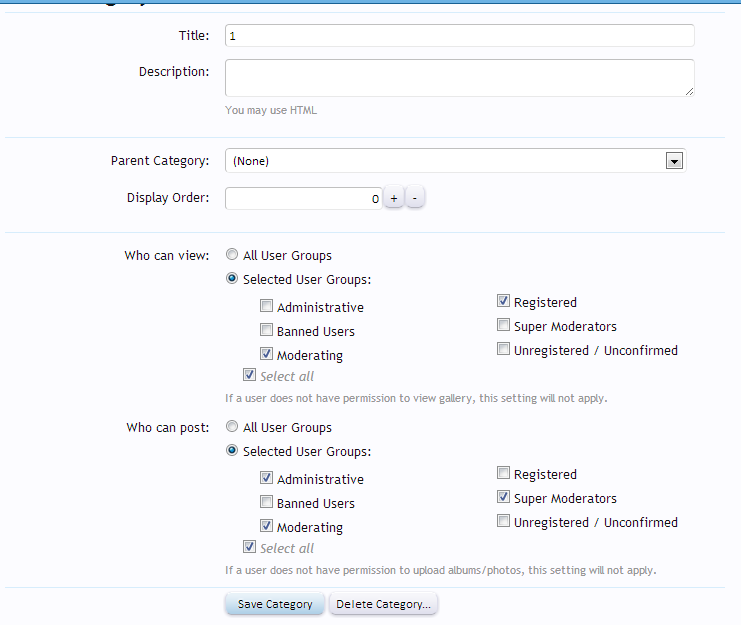Screen dimensions: 741x625
Task: Enable Unregistered / Unconfirmed under Who can post
Action: click(503, 522)
